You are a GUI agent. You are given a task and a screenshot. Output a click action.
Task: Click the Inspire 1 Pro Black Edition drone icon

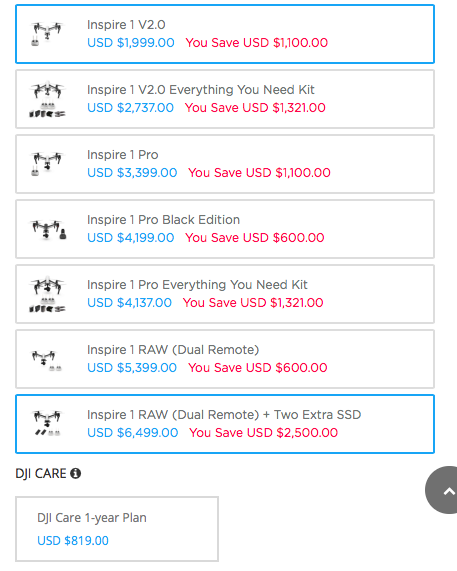(49, 229)
